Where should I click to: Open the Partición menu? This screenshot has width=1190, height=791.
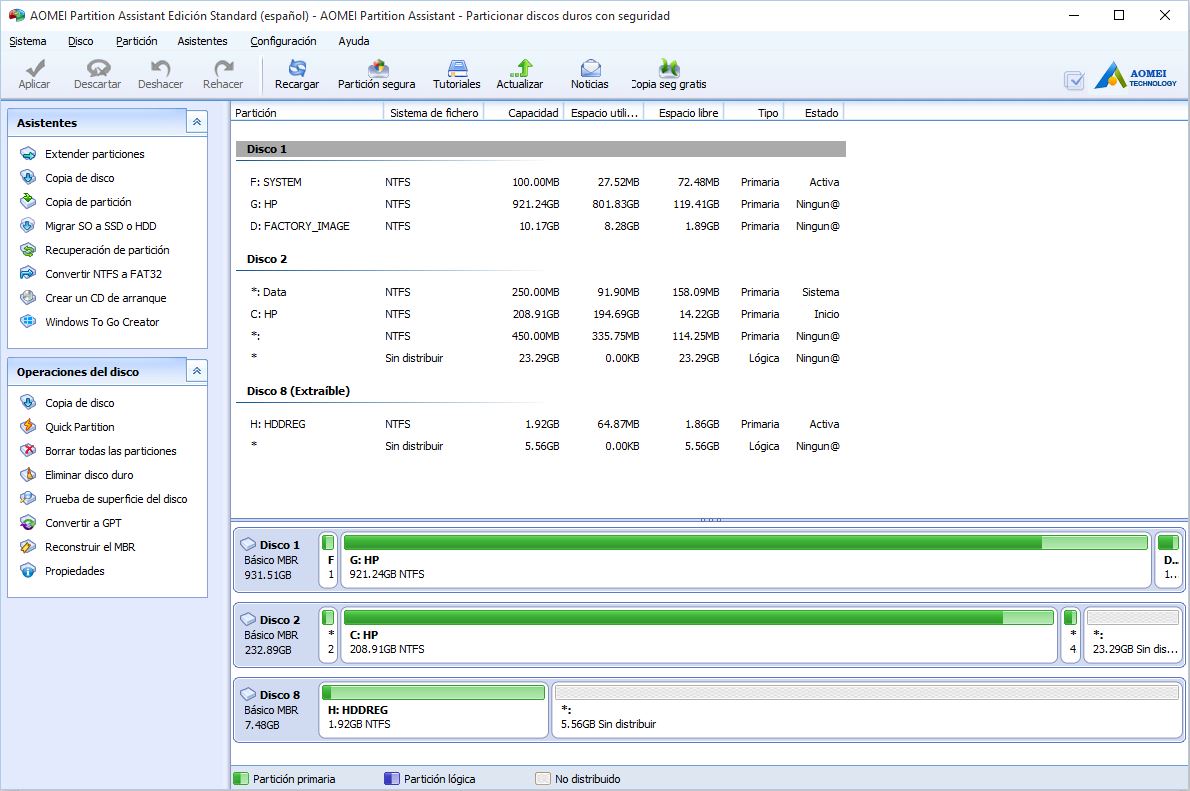137,41
